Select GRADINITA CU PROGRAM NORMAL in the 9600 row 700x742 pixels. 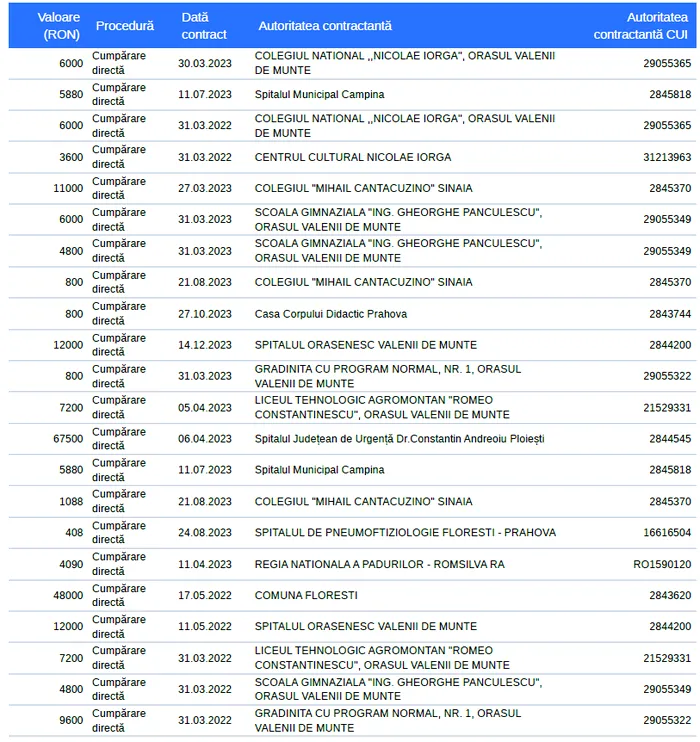(x=388, y=720)
